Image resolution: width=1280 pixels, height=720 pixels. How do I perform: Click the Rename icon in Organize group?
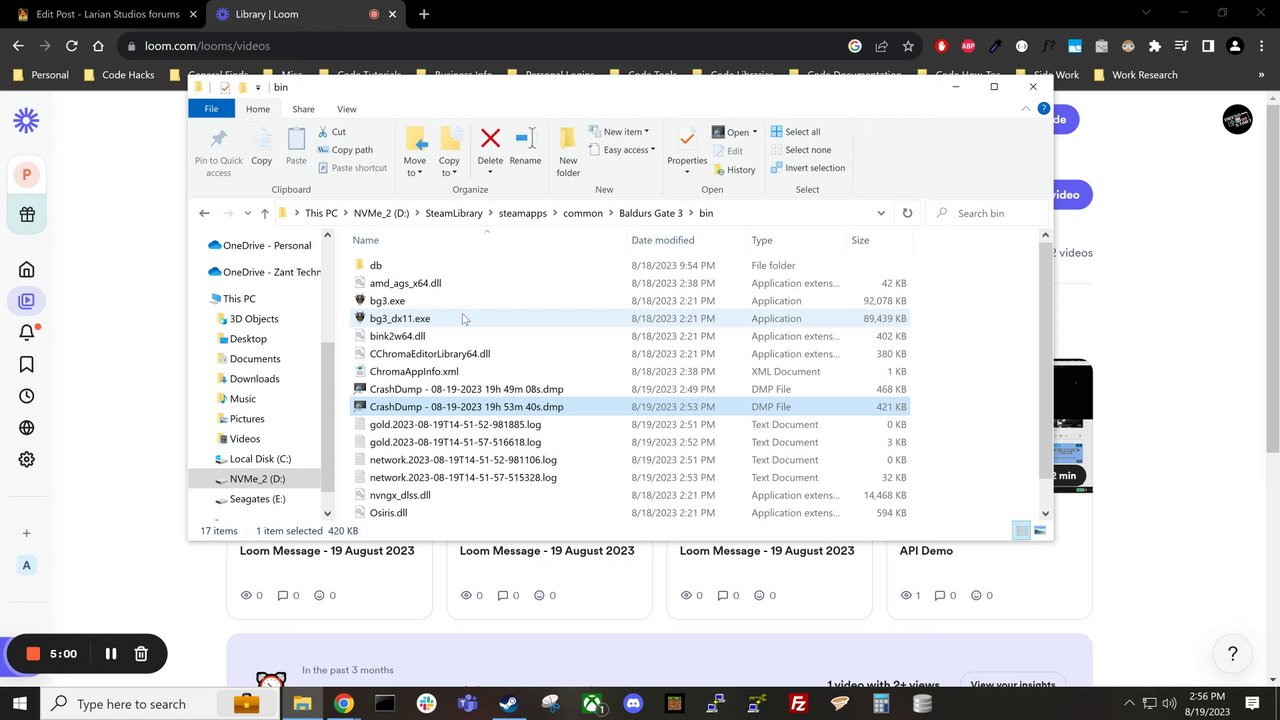coord(525,138)
